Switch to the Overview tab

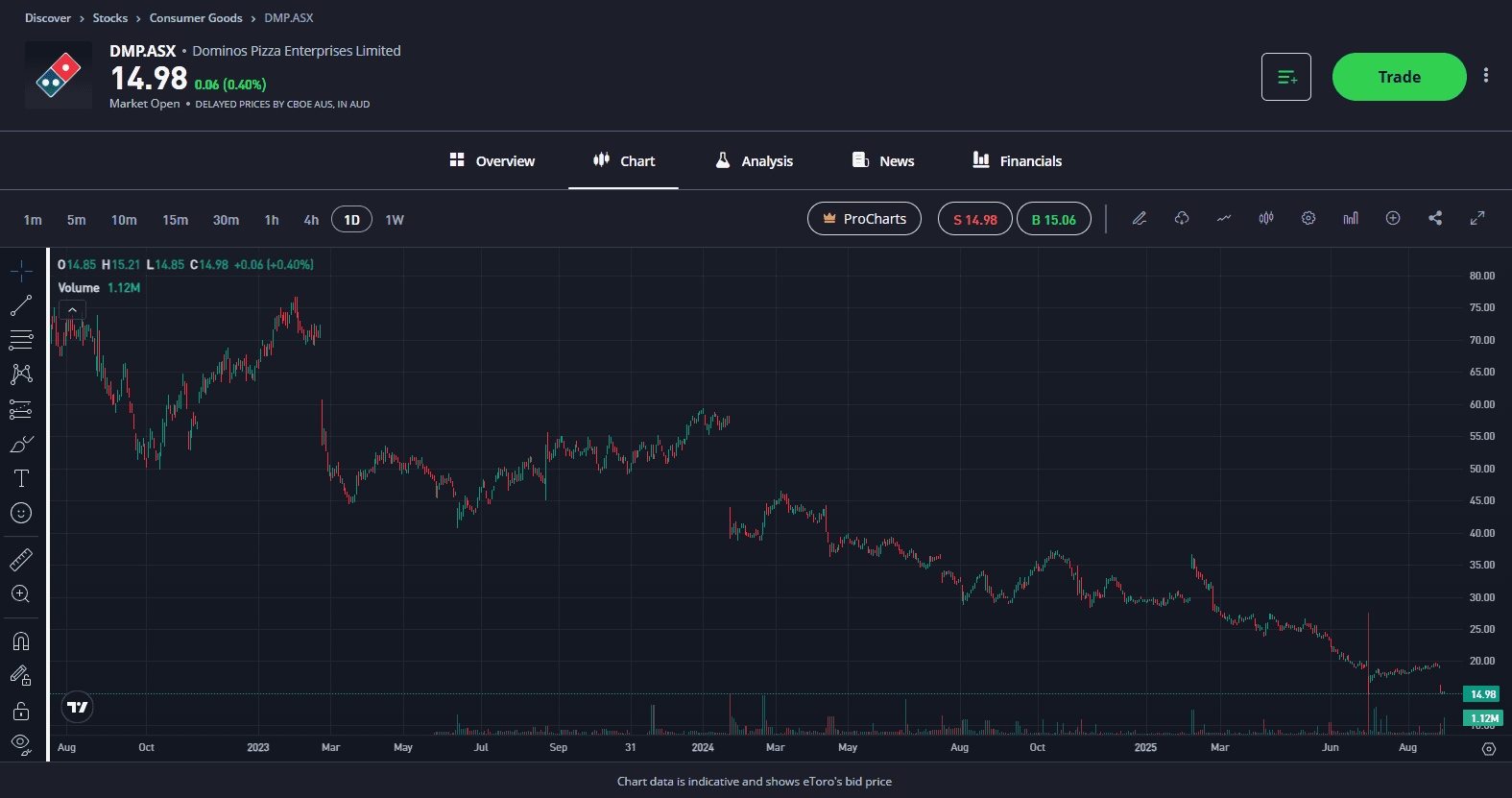tap(492, 160)
